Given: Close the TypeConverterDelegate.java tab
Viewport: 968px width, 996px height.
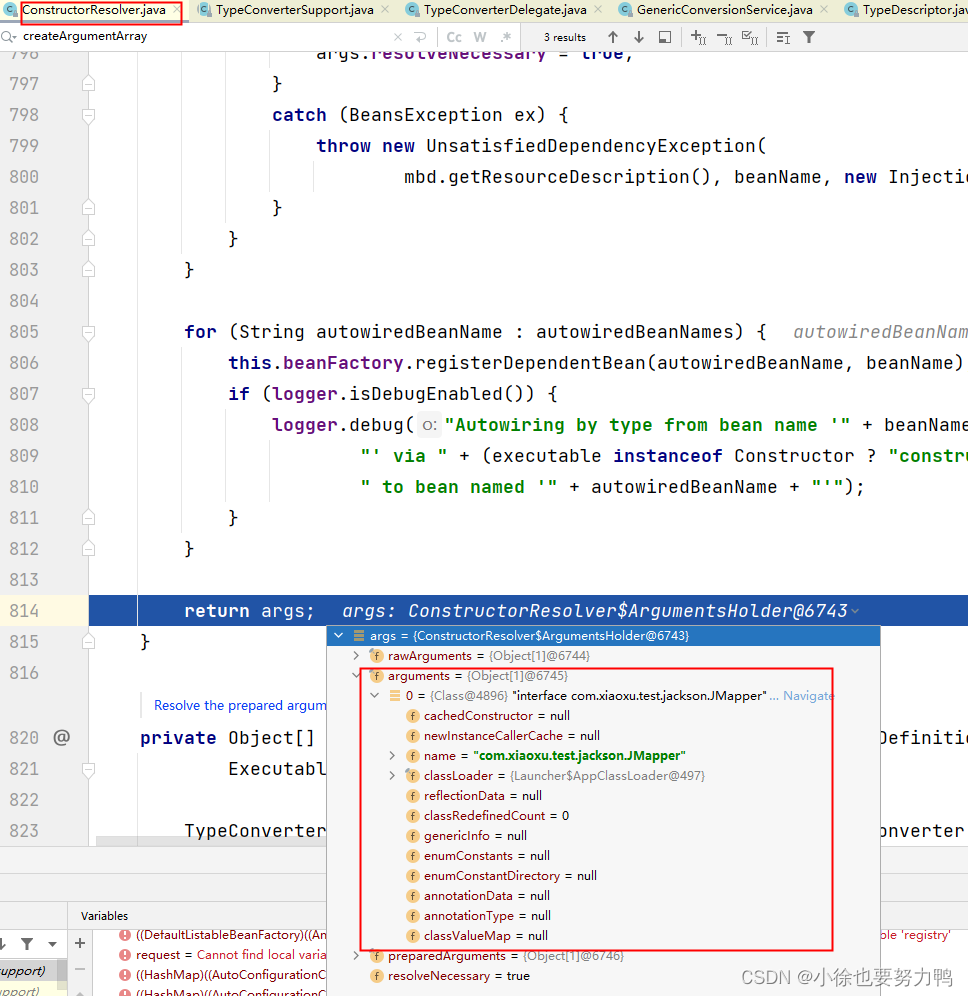Looking at the screenshot, I should tap(598, 10).
